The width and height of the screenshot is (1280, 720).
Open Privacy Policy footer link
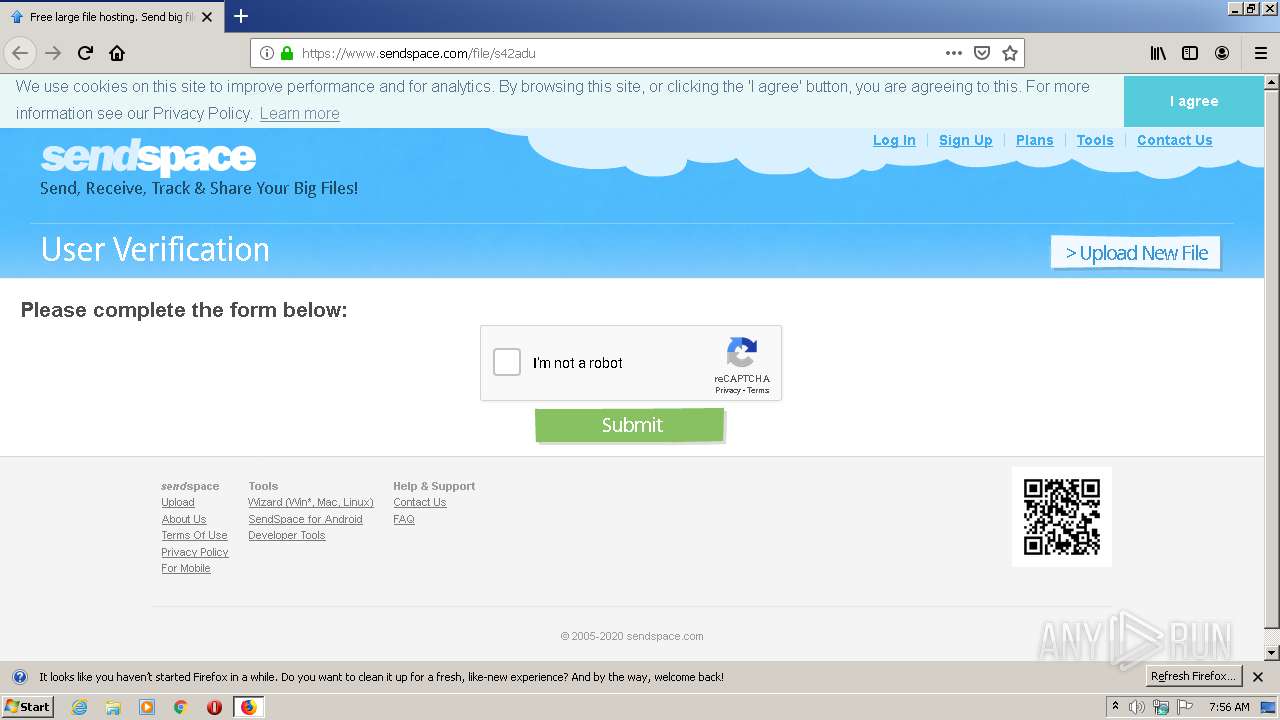tap(195, 552)
